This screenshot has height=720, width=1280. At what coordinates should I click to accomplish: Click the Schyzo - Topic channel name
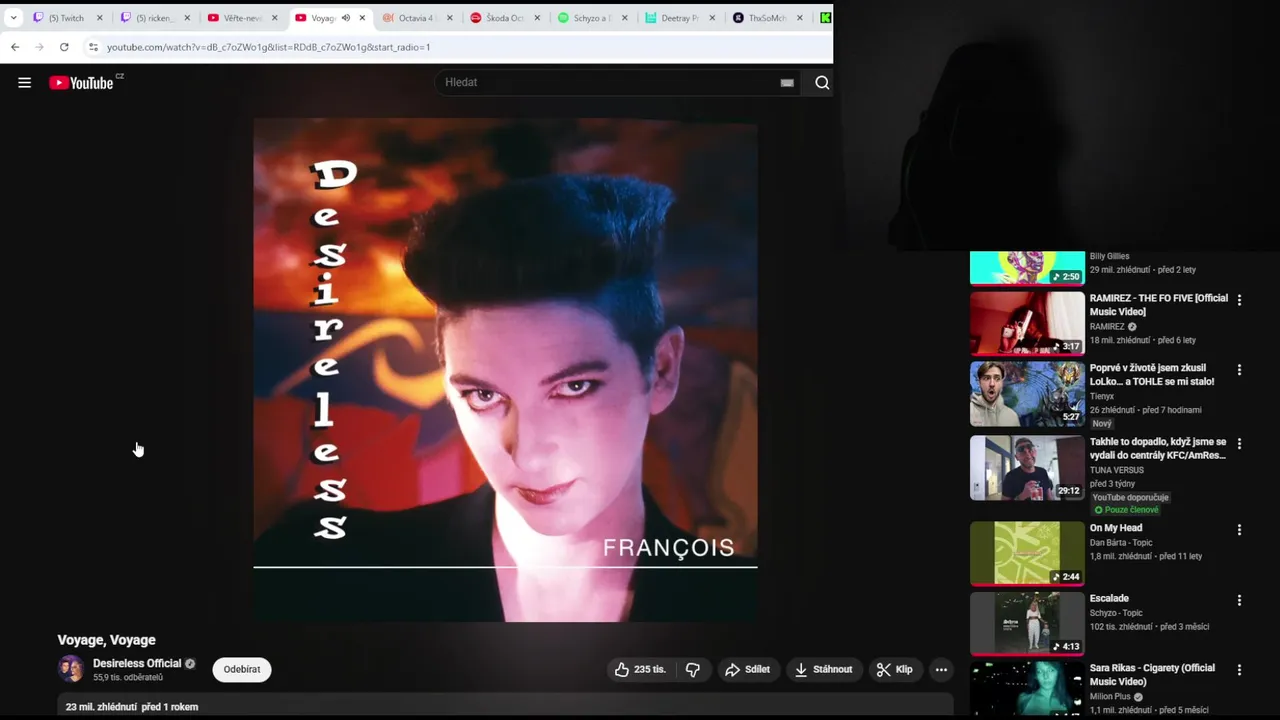[1116, 613]
